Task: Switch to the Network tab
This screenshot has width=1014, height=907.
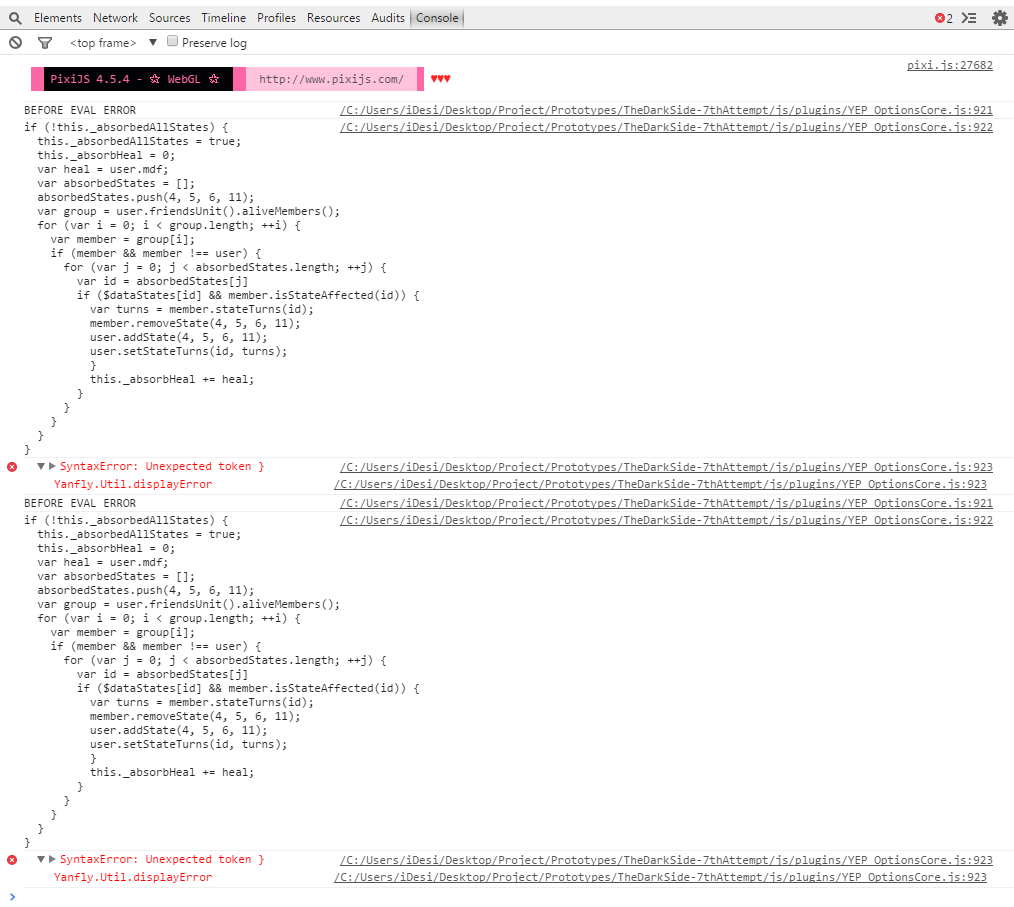Action: tap(115, 18)
